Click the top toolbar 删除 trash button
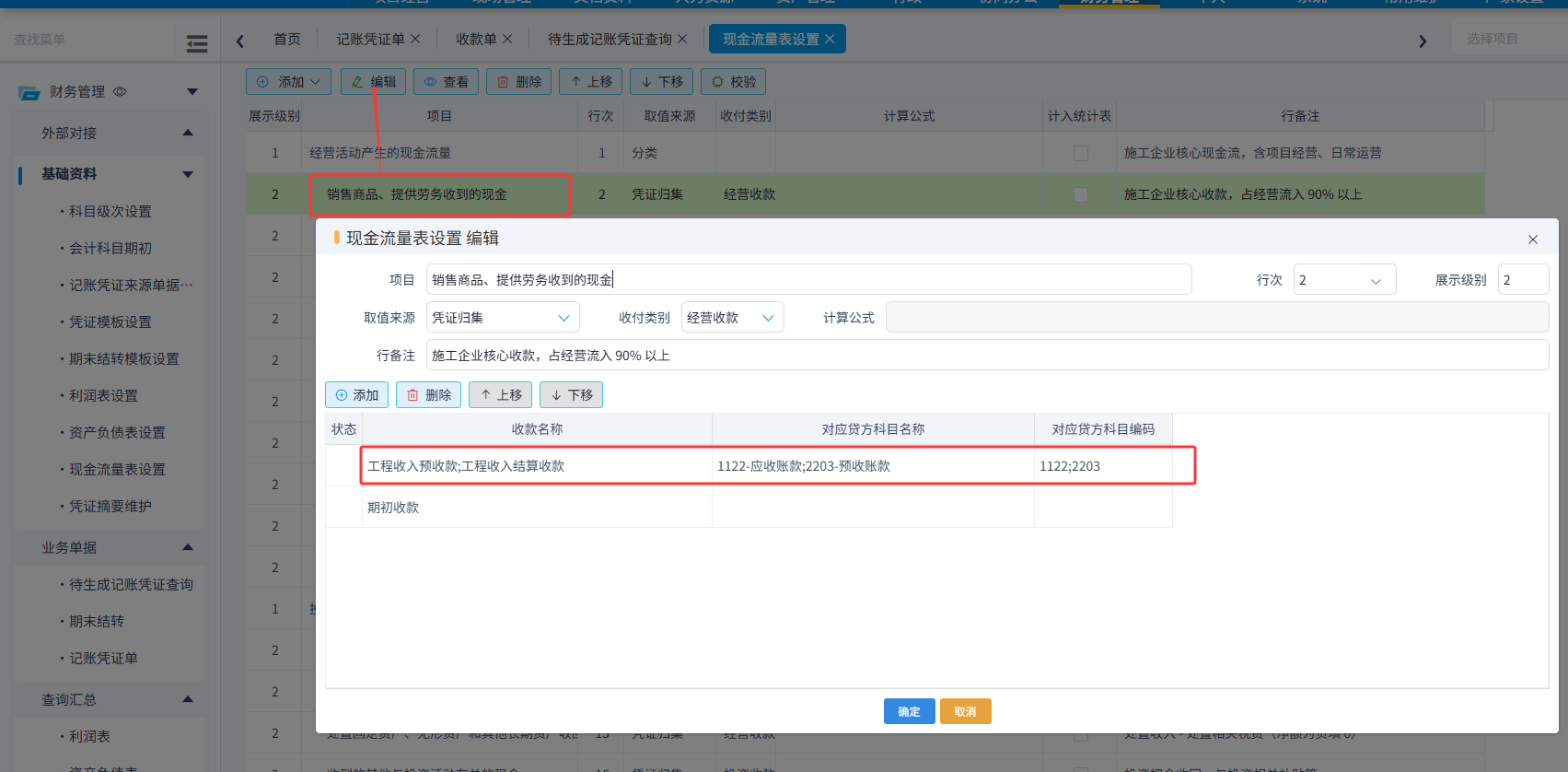The width and height of the screenshot is (1568, 772). [518, 82]
